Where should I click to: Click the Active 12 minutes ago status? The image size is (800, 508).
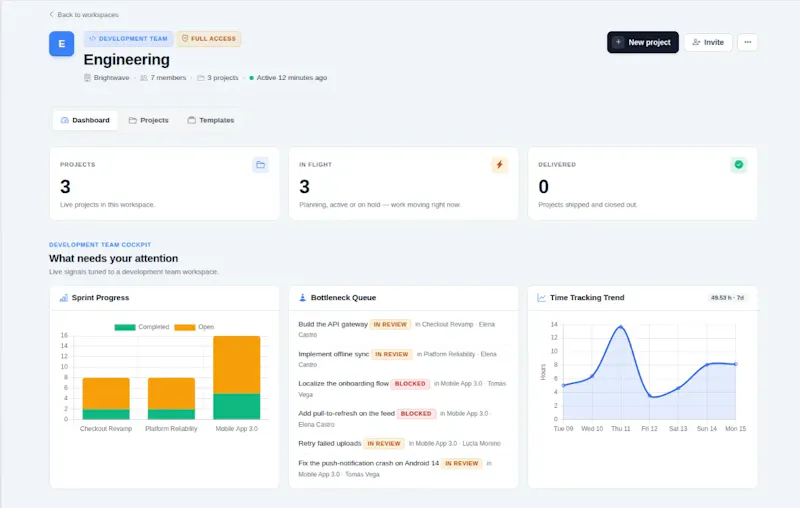(288, 78)
